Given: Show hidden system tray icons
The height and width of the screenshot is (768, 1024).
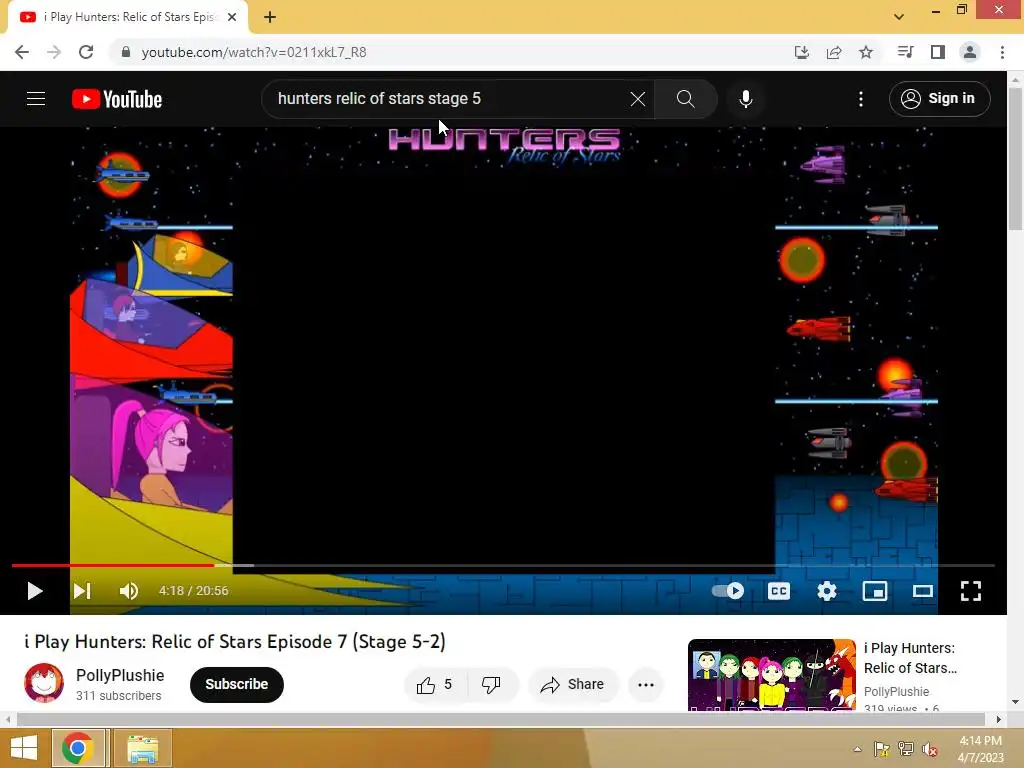Looking at the screenshot, I should 857,749.
